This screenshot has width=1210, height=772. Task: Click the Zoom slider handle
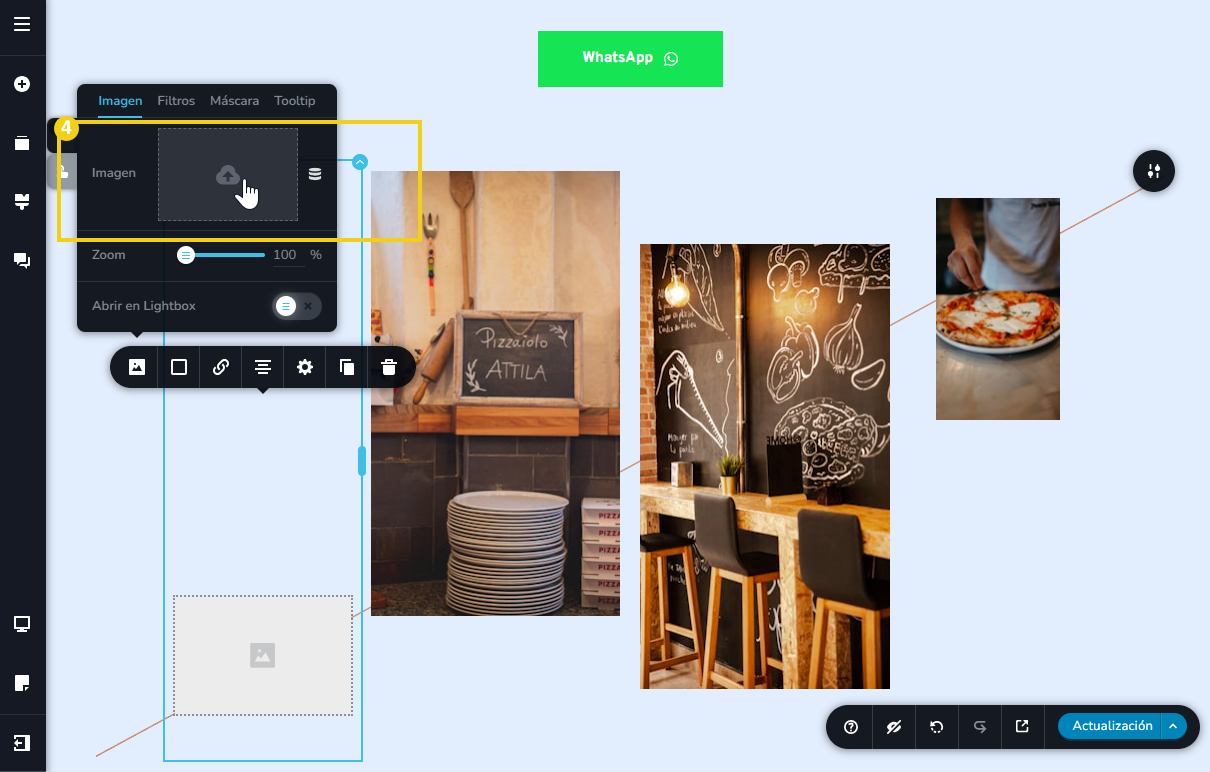coord(186,255)
